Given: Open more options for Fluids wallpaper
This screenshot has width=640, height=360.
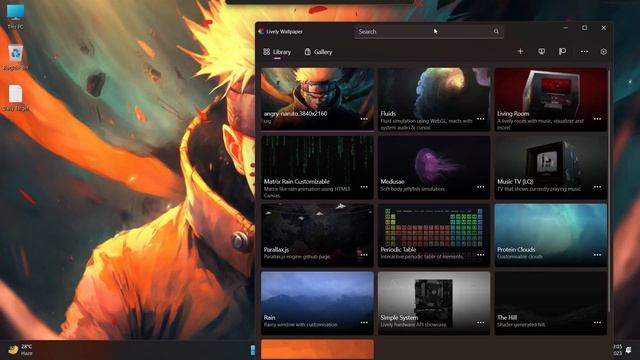Looking at the screenshot, I should coord(480,119).
